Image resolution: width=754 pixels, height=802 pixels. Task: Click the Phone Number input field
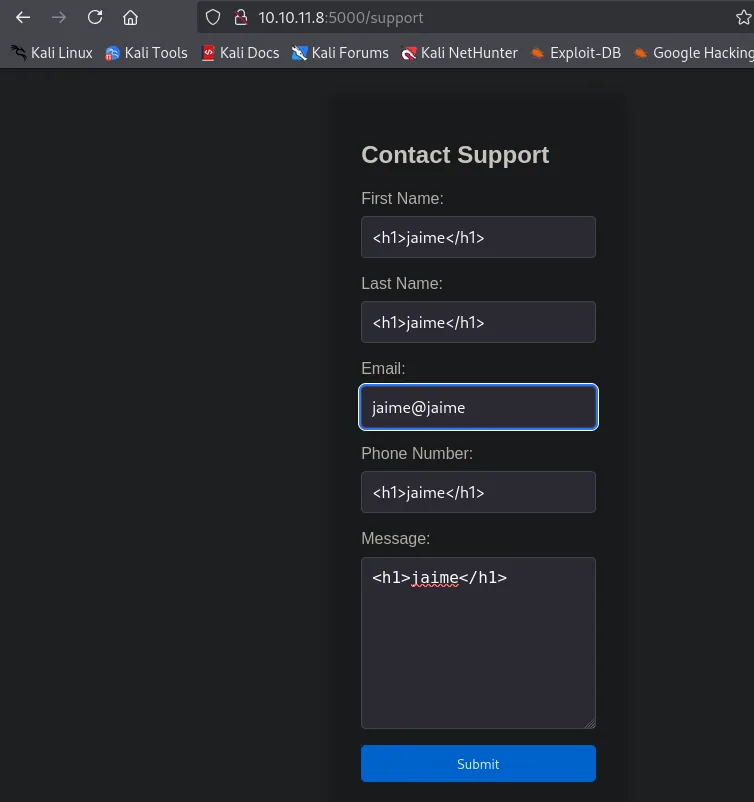tap(478, 492)
